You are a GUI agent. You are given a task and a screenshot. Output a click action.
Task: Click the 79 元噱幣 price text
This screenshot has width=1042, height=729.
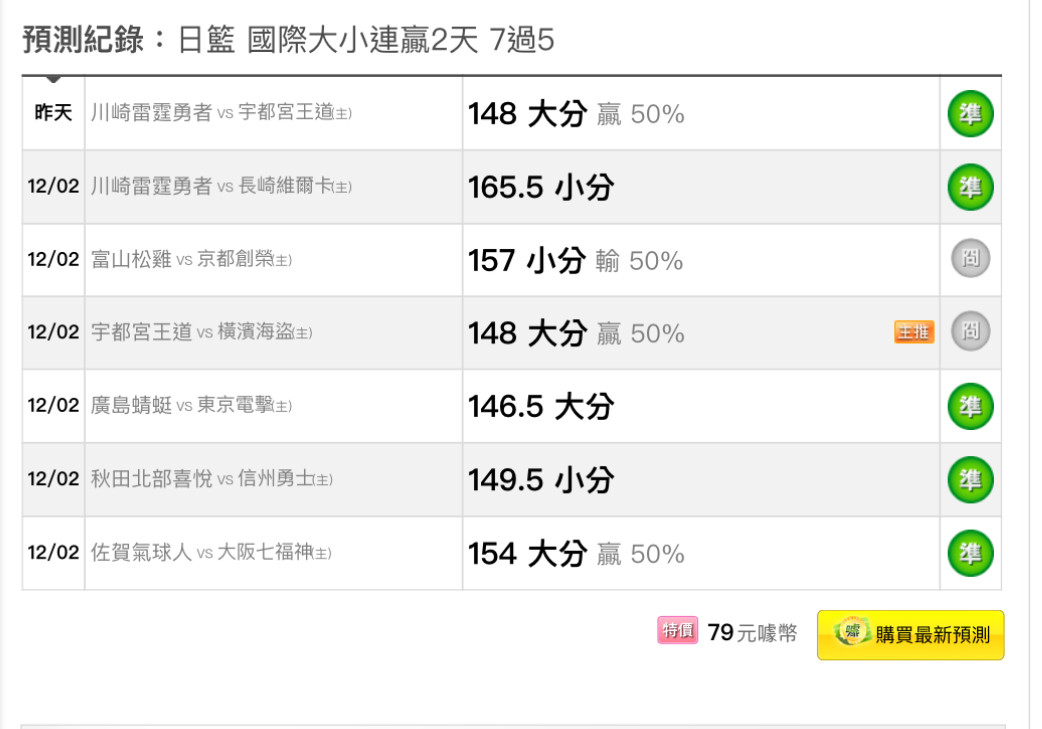pos(752,633)
